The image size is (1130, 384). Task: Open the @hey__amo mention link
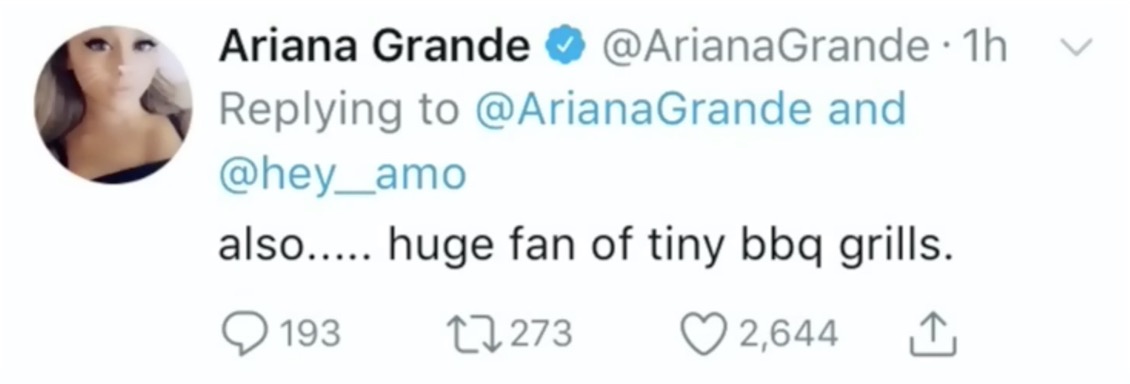(x=342, y=175)
